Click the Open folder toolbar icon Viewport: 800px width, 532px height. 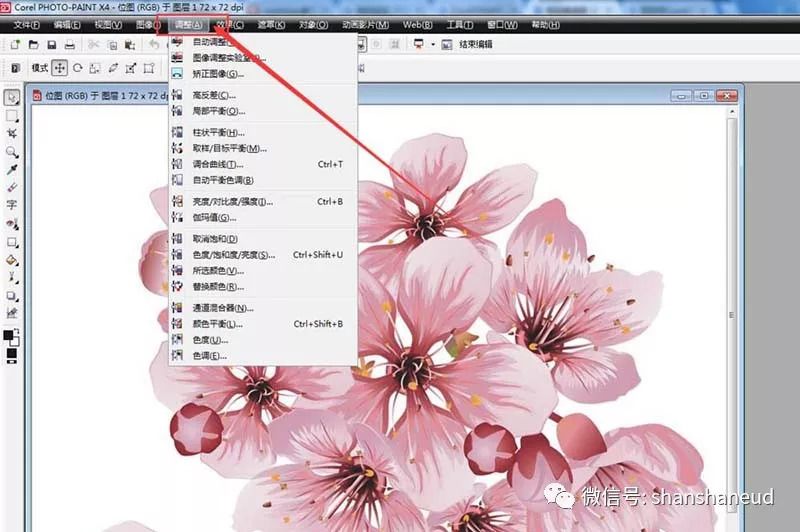pos(33,45)
